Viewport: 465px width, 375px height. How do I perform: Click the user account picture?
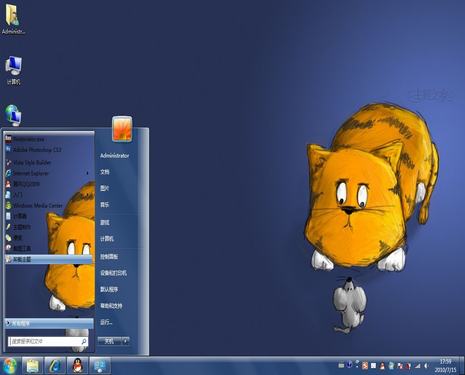[122, 129]
